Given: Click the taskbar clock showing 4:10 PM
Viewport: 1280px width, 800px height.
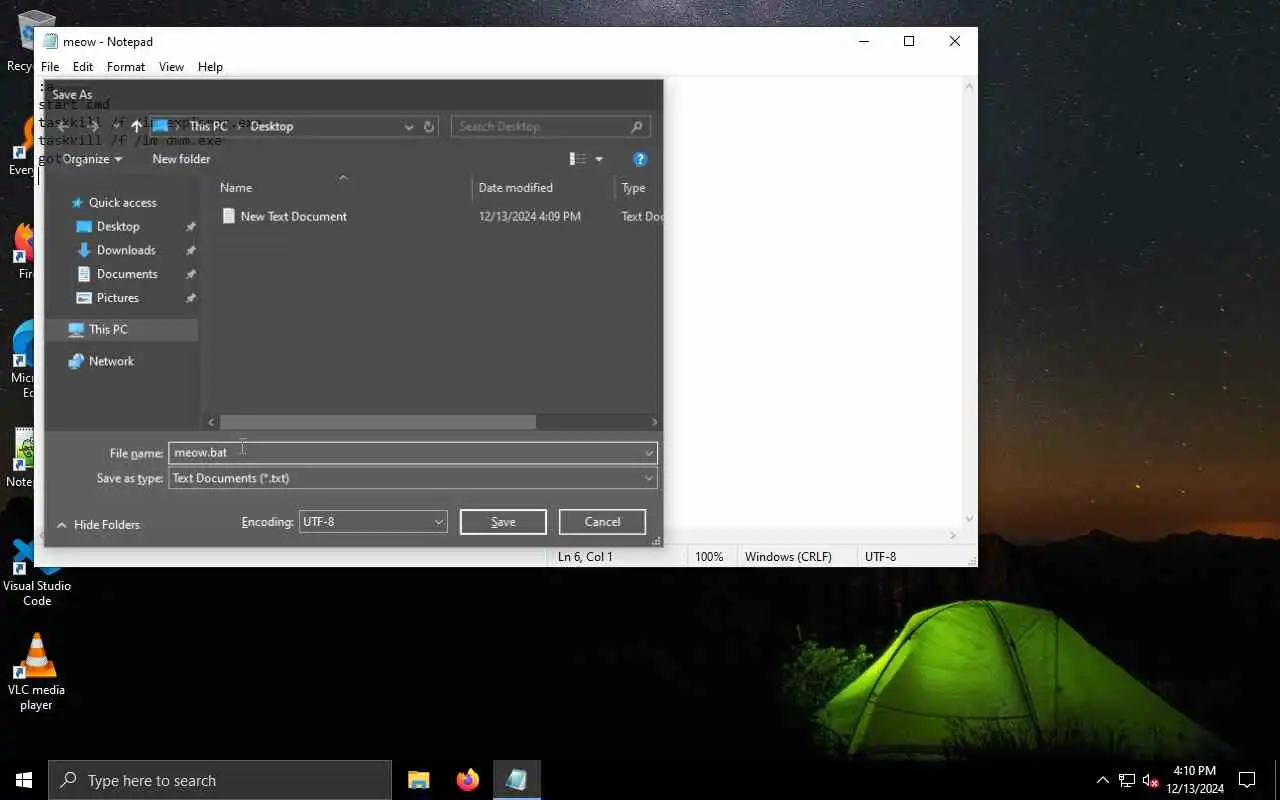Looking at the screenshot, I should pyautogui.click(x=1194, y=780).
